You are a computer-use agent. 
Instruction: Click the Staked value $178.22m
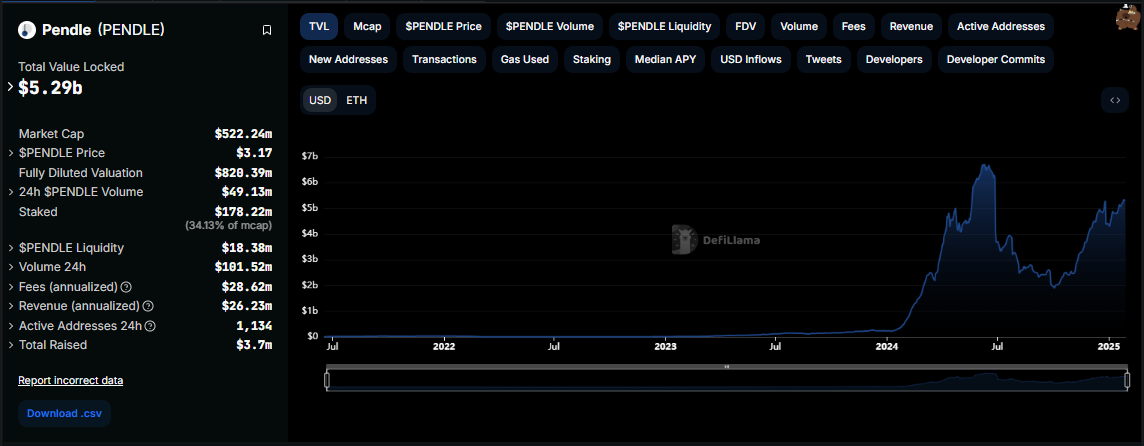pyautogui.click(x=244, y=212)
